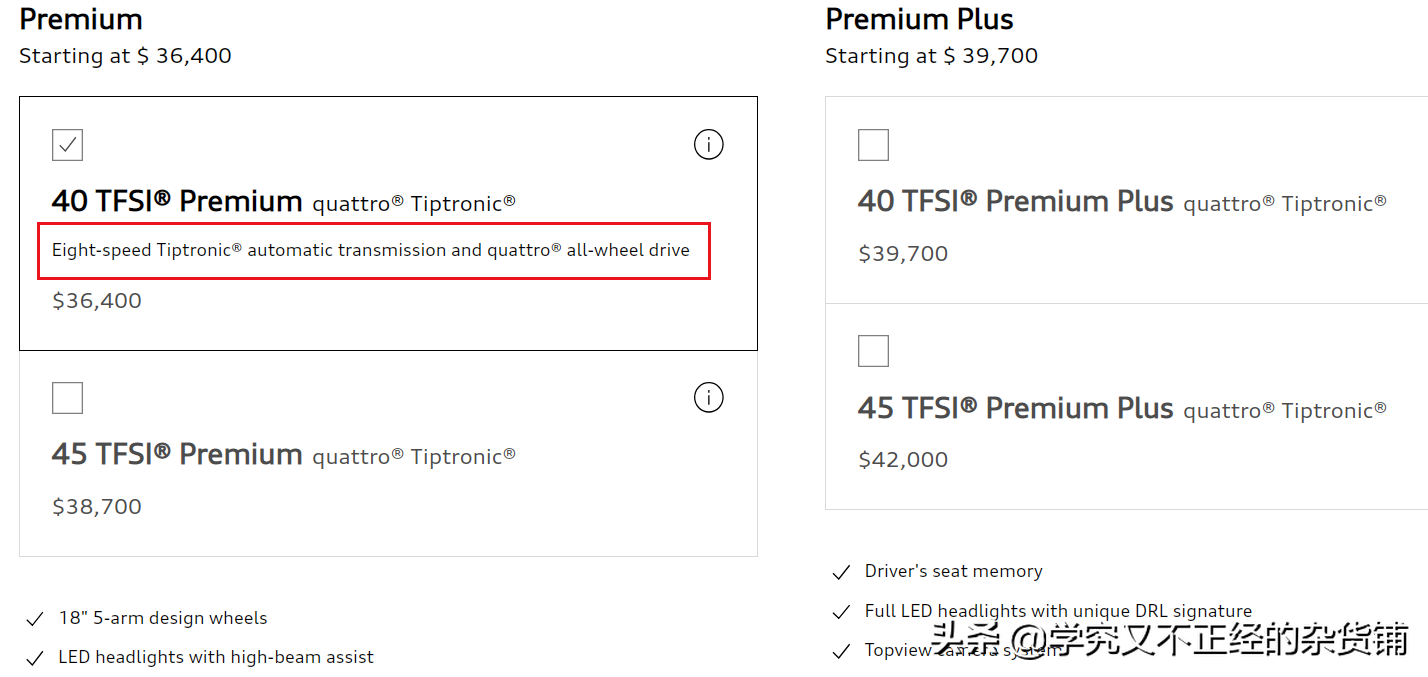Click the Eight-speed Tiptronic description text
Screen dimensions: 1428x677
[x=371, y=250]
